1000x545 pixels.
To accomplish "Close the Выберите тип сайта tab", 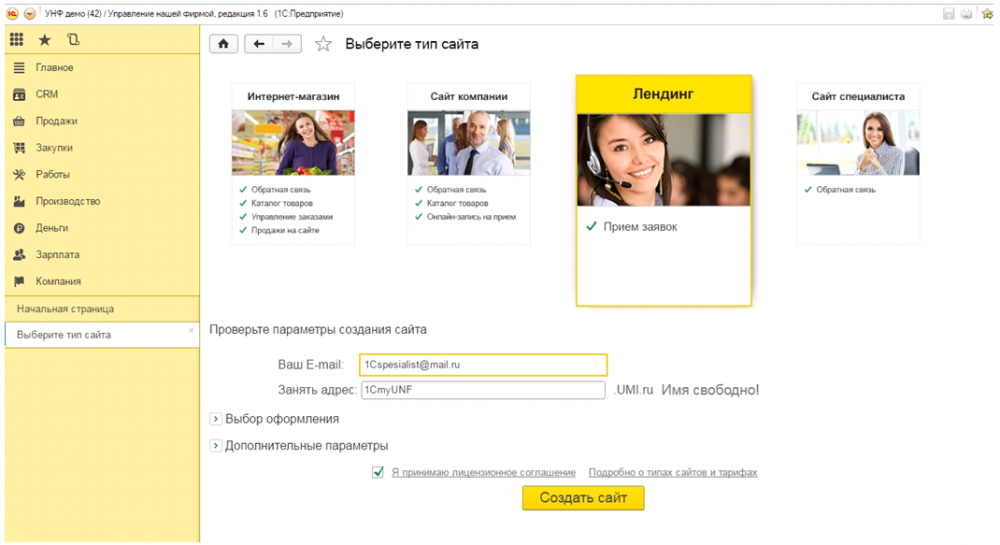I will tap(191, 330).
